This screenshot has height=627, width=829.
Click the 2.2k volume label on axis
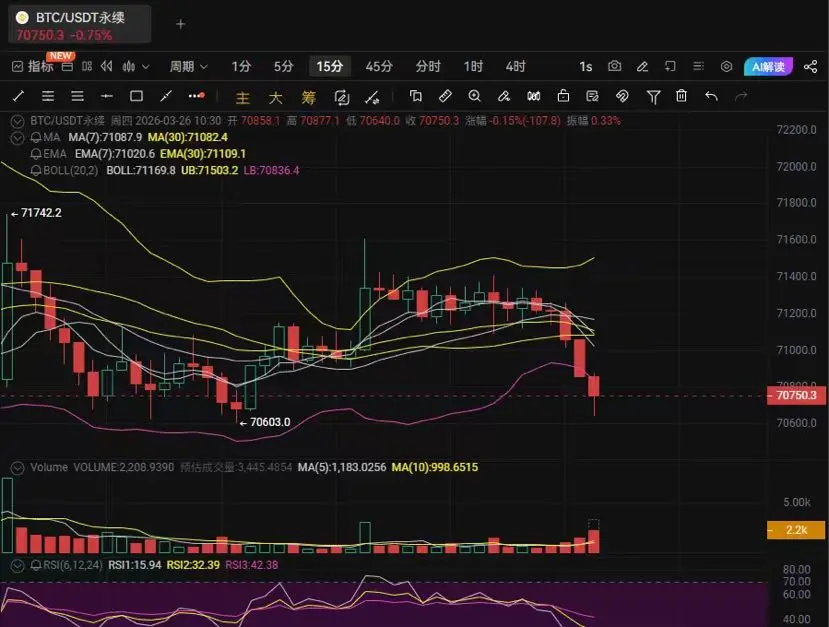point(796,530)
